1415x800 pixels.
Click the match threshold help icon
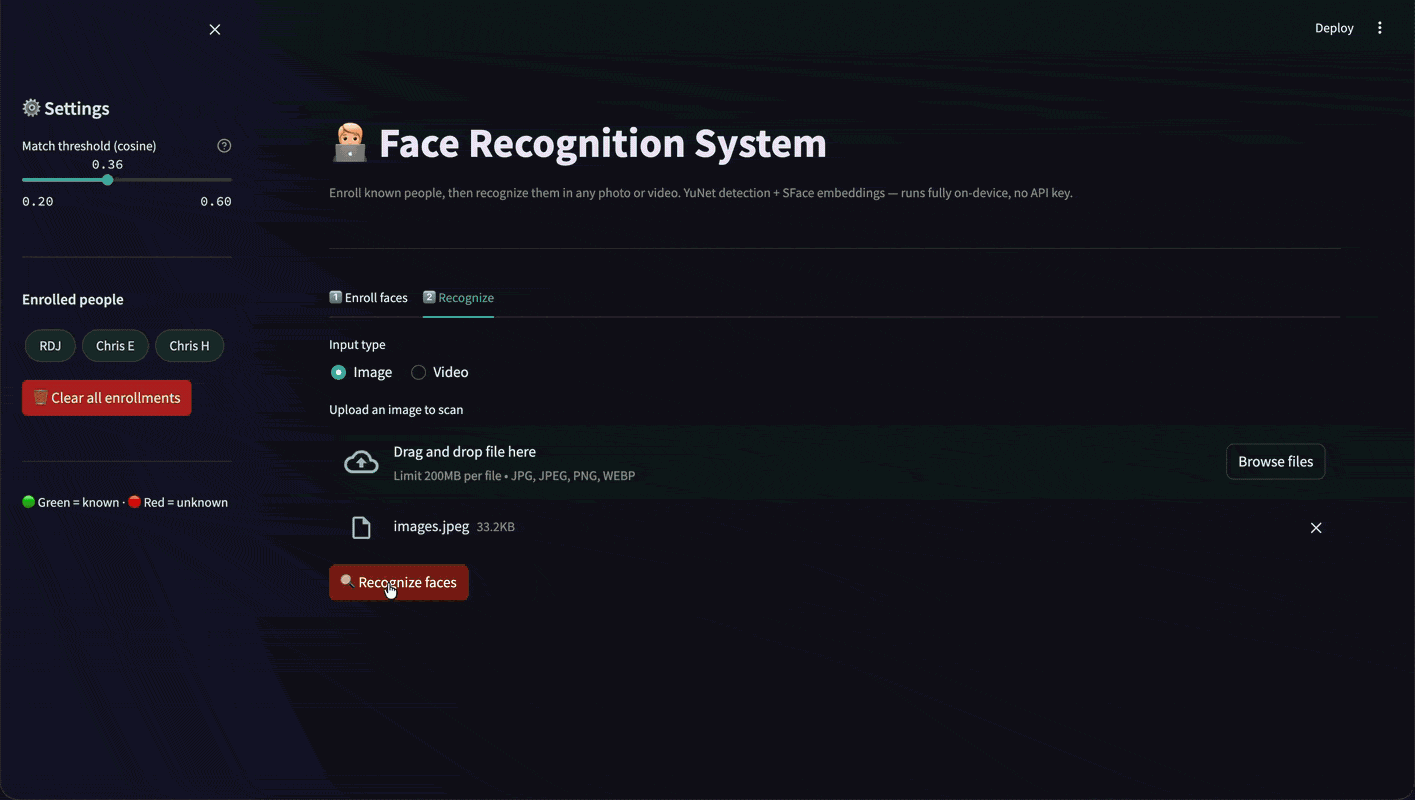[x=224, y=146]
